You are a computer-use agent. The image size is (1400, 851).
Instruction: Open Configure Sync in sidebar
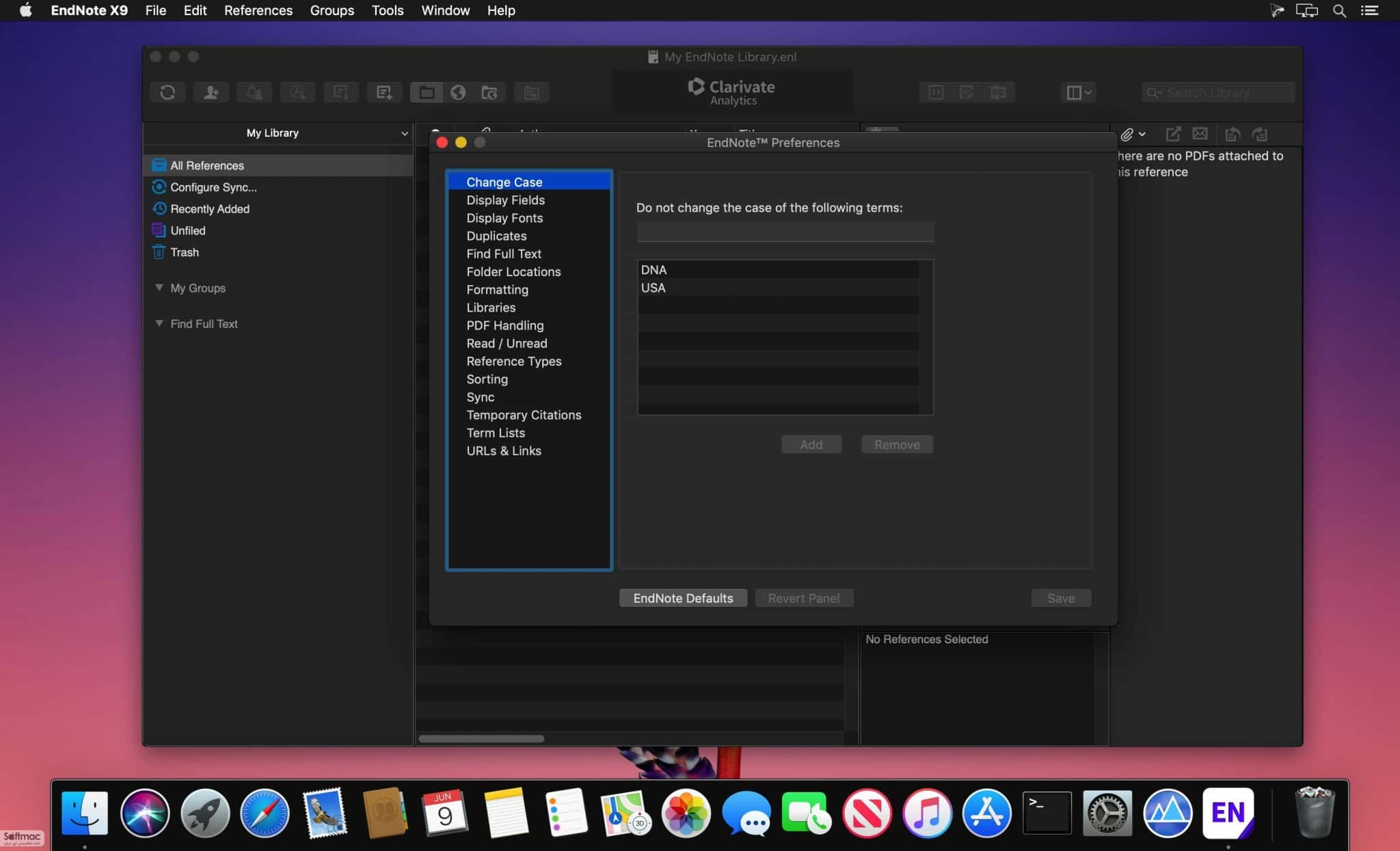pyautogui.click(x=278, y=187)
